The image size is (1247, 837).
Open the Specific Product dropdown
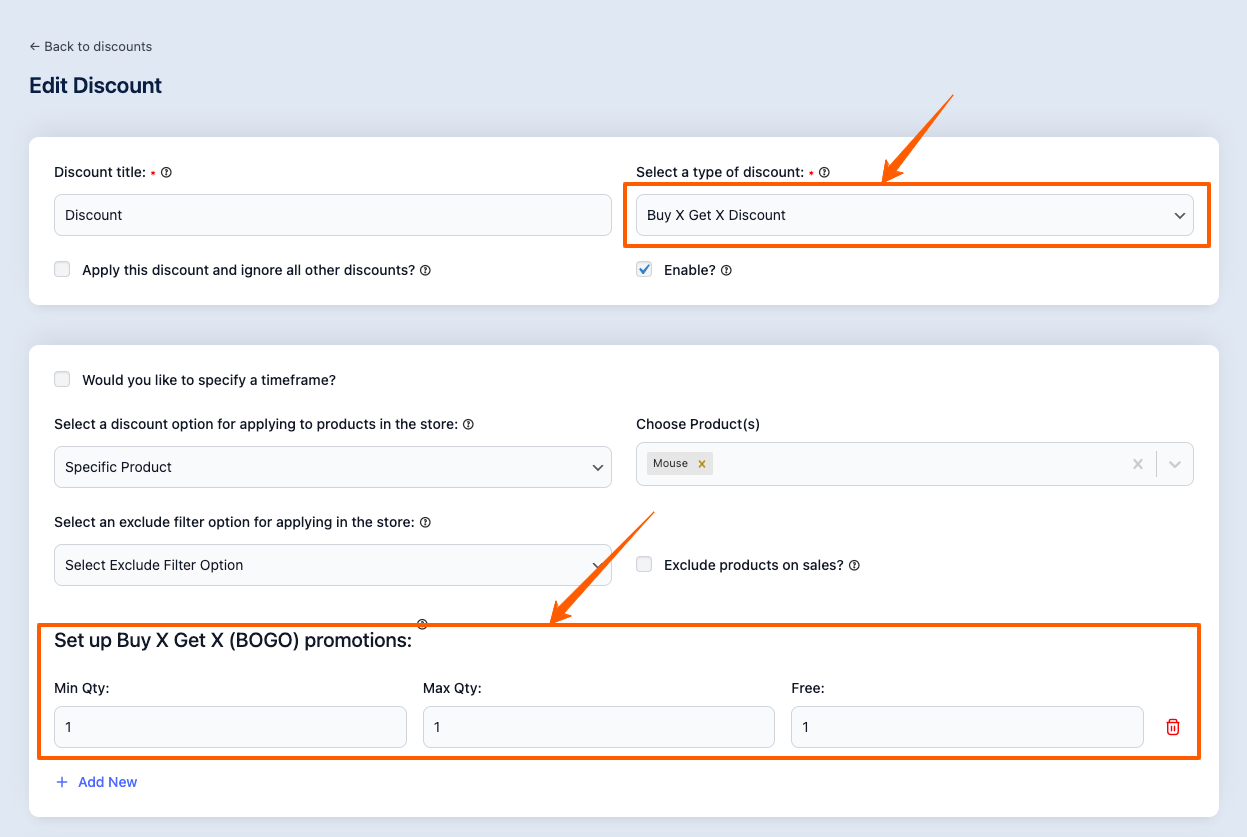[332, 467]
